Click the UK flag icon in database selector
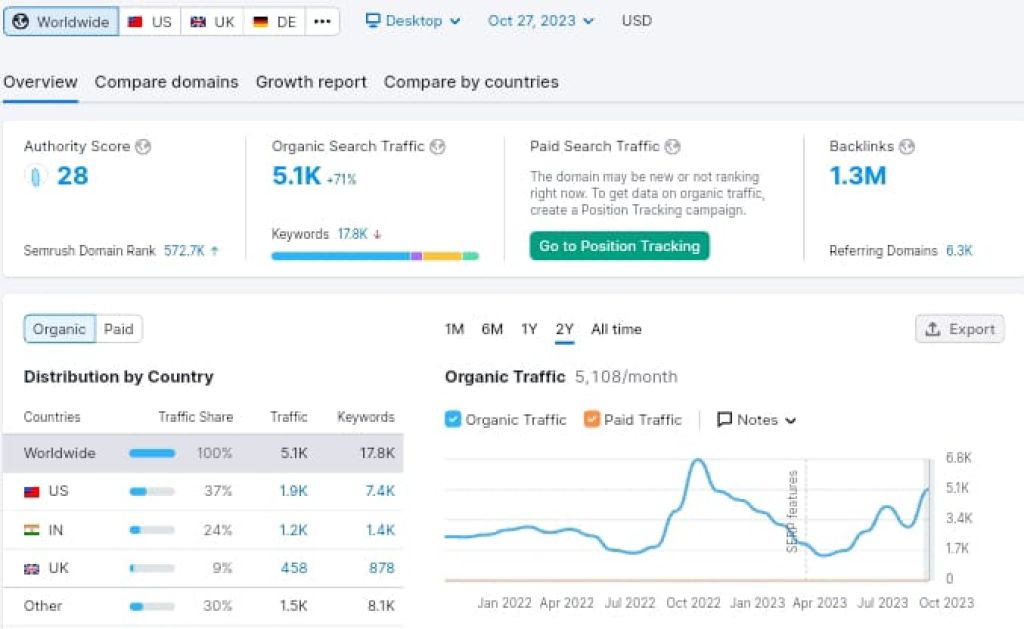 [x=198, y=22]
